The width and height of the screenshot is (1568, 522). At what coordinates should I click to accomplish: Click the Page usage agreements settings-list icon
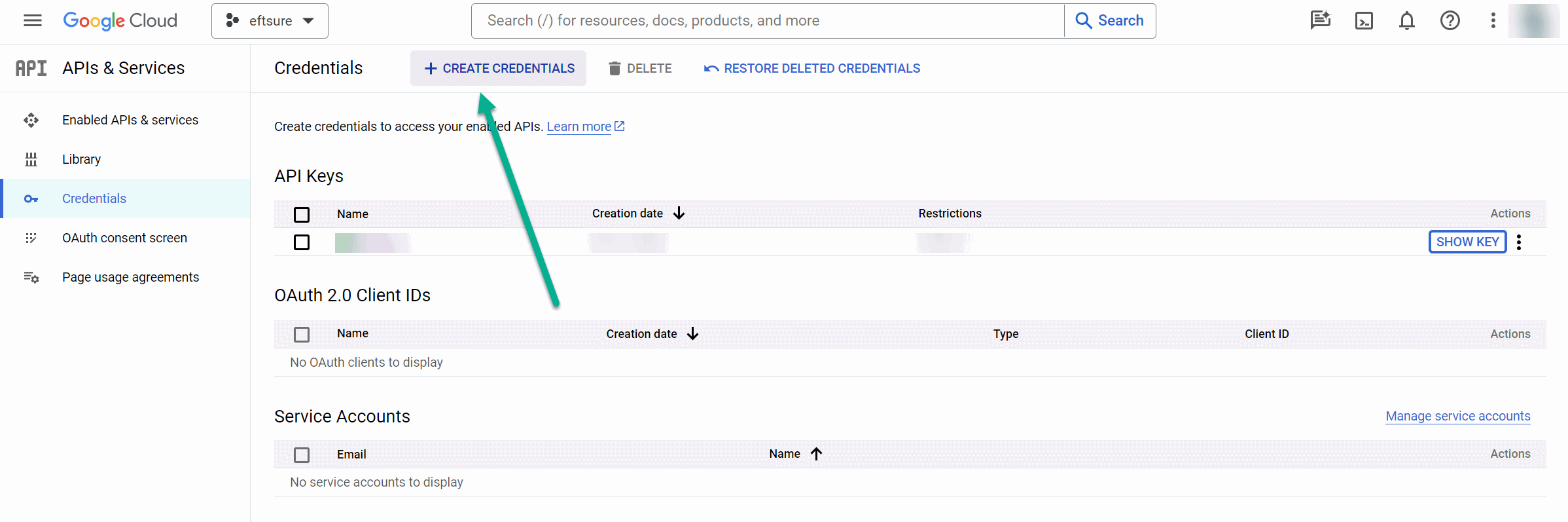coord(31,277)
